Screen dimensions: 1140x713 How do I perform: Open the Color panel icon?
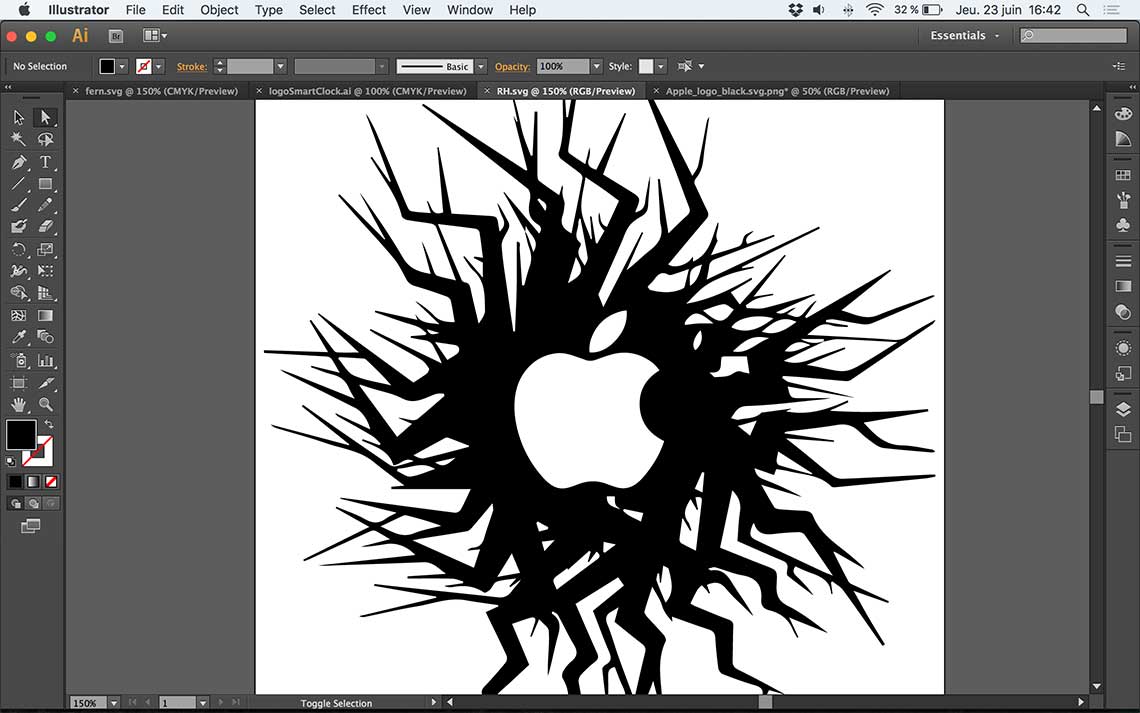pos(1123,114)
